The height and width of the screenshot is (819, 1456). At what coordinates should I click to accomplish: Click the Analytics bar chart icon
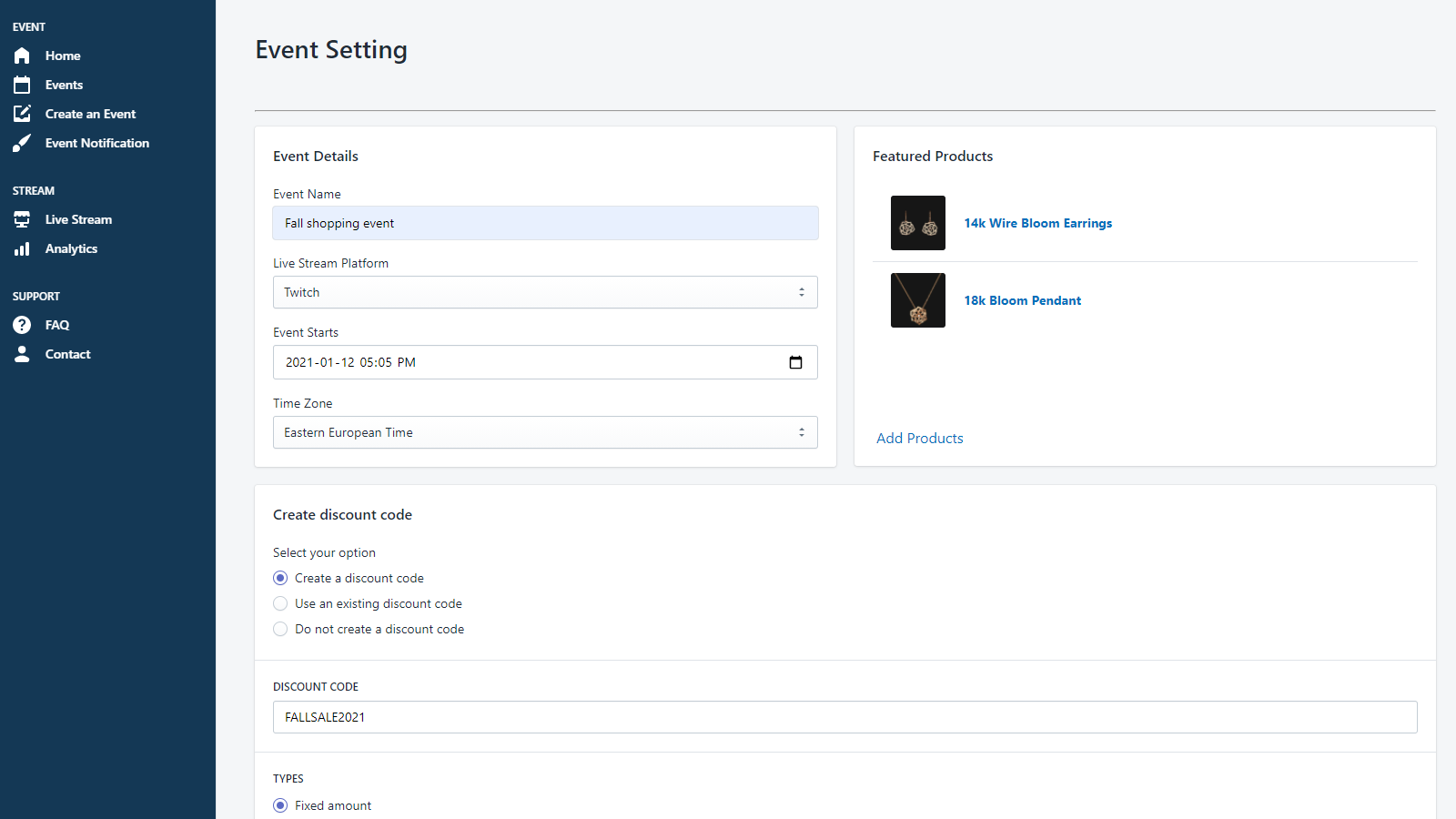coord(22,248)
